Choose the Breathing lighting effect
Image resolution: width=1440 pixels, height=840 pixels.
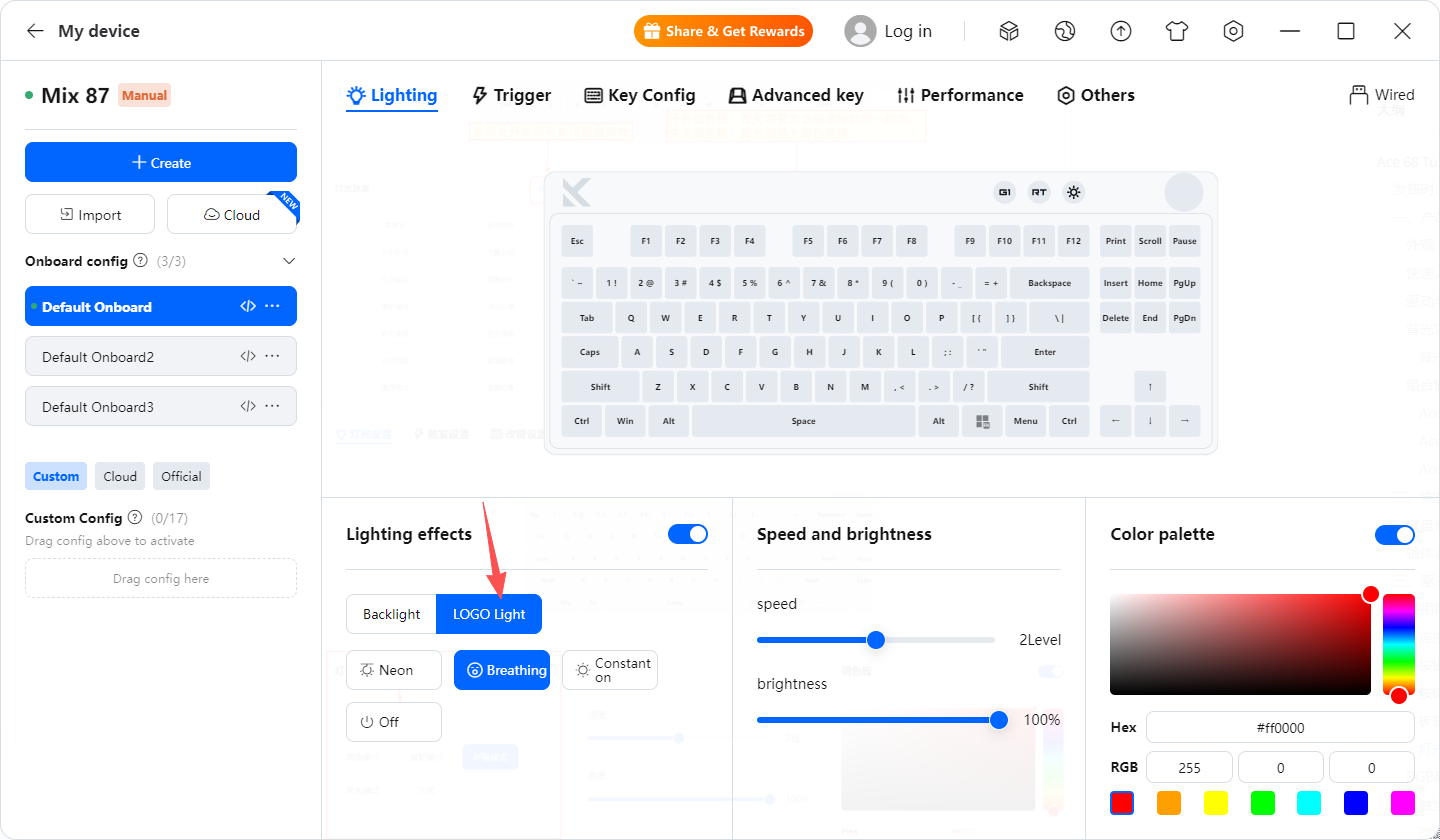click(502, 670)
